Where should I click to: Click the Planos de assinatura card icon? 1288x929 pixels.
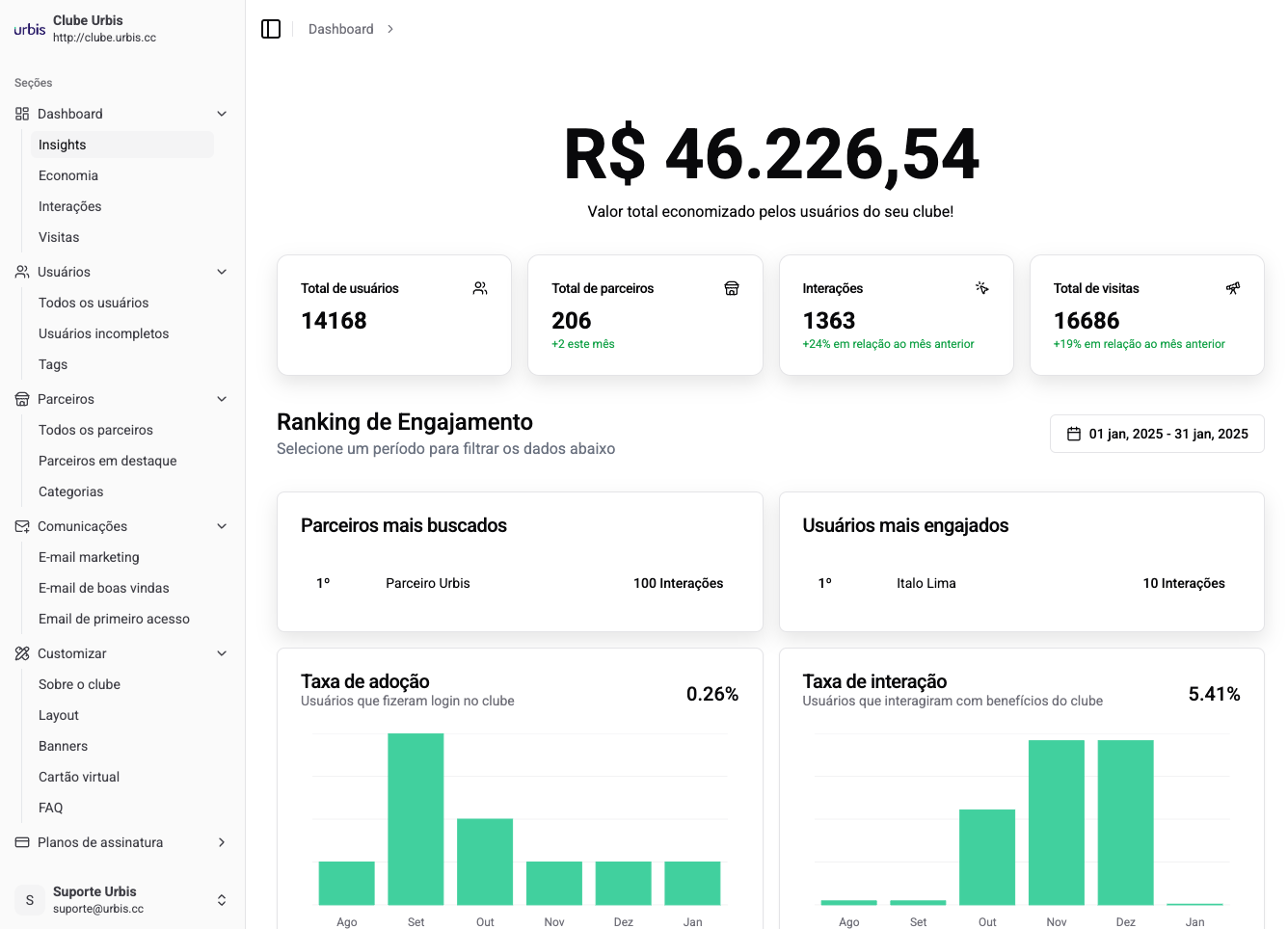tap(22, 842)
